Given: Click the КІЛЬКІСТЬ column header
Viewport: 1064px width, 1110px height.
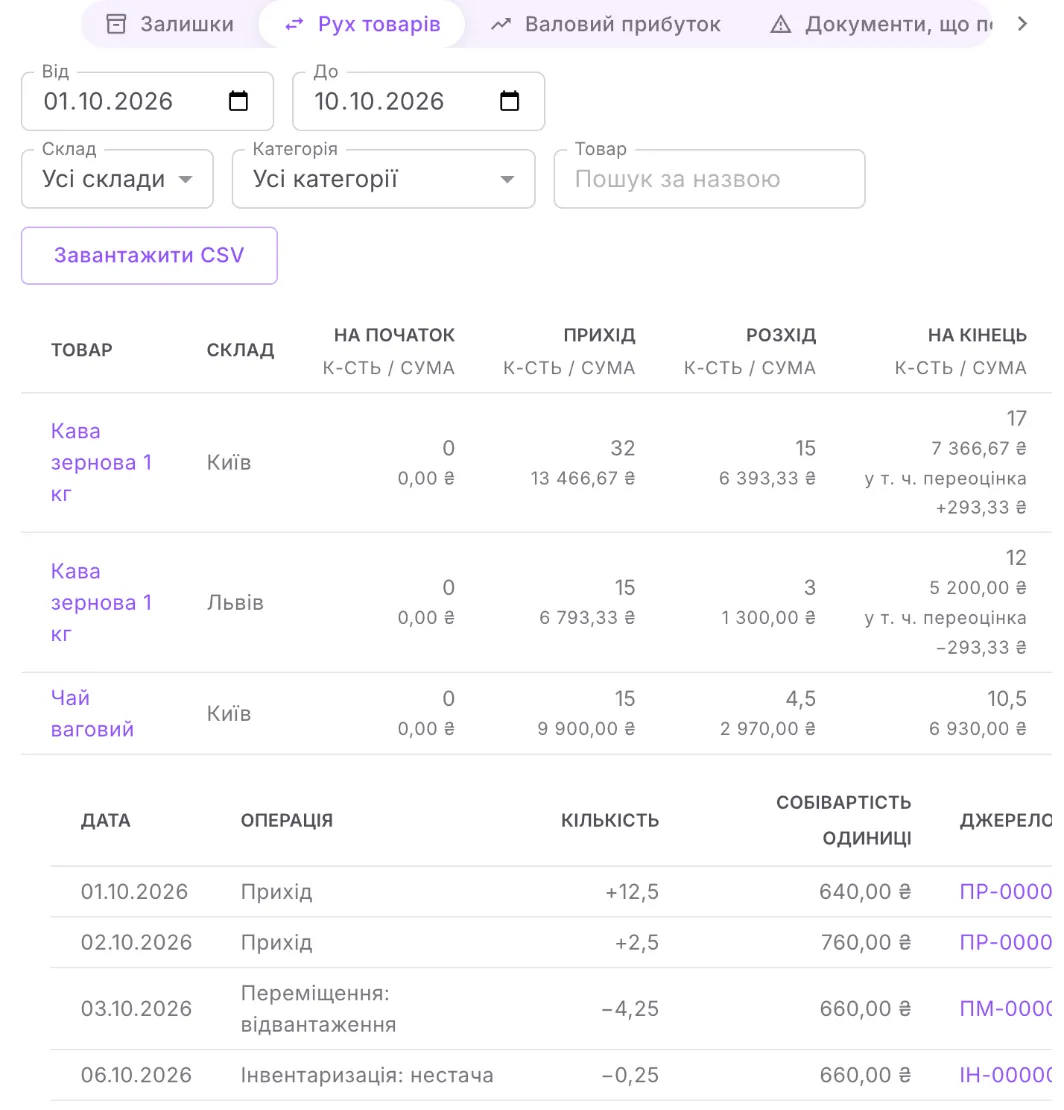Looking at the screenshot, I should tap(610, 820).
